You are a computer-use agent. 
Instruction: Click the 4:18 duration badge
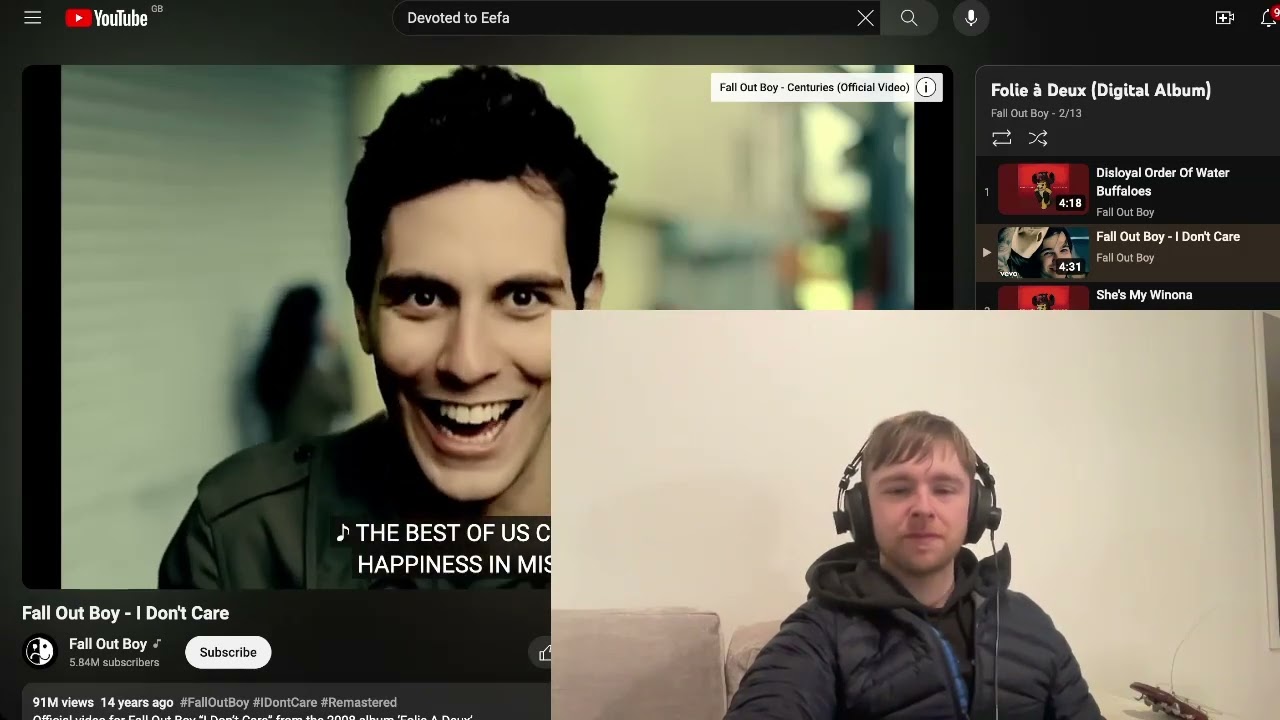pos(1070,203)
